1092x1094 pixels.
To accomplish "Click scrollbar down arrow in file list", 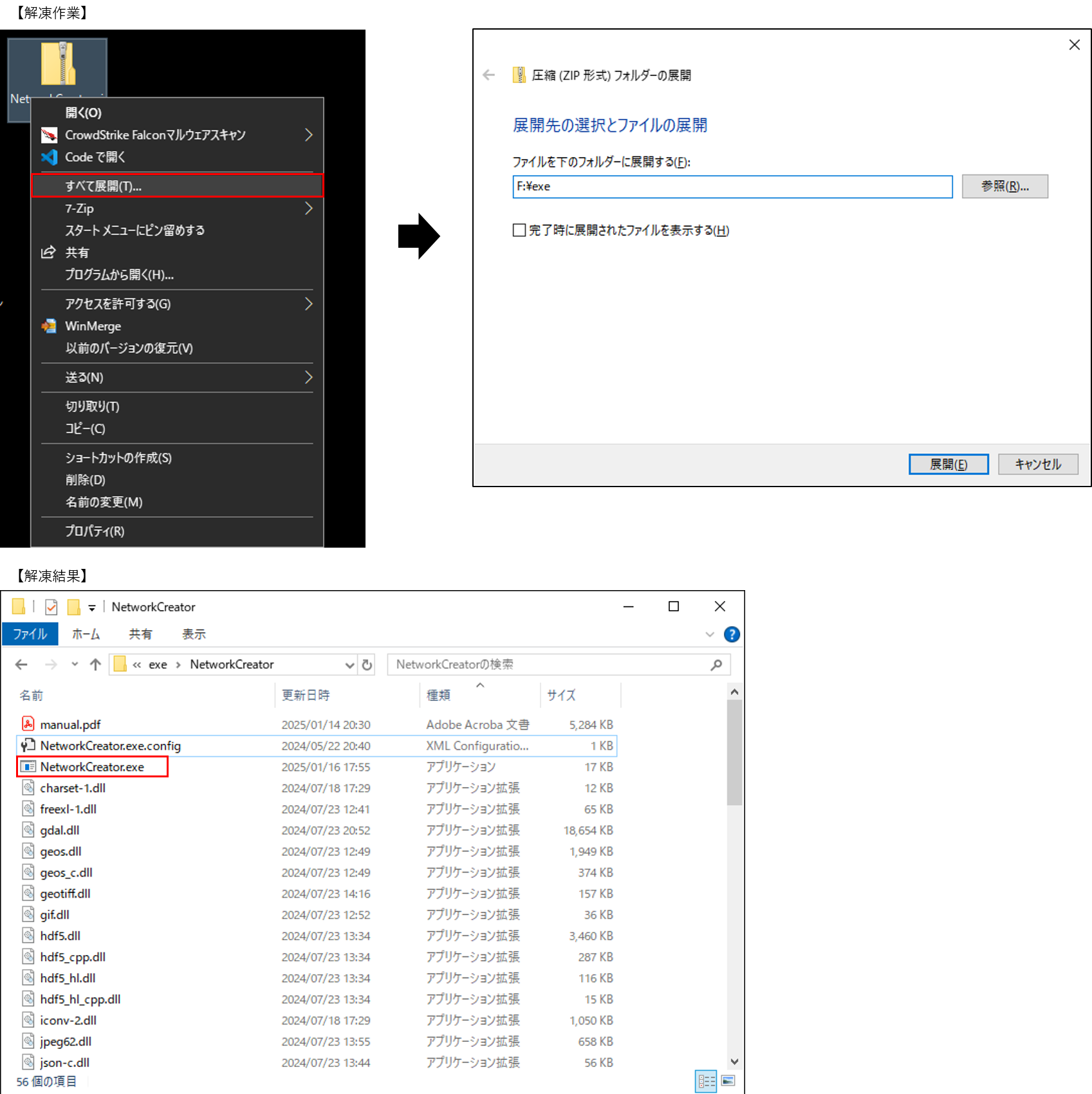I will [x=734, y=1061].
